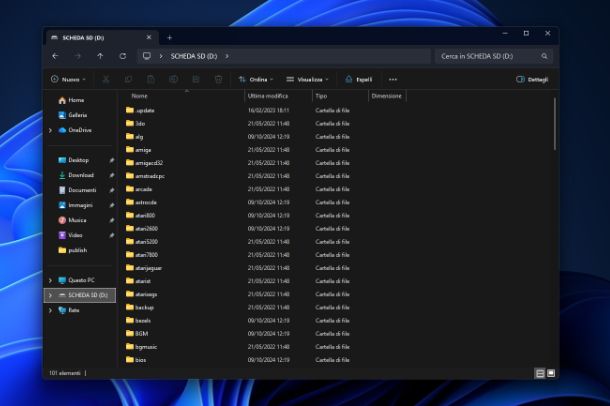The width and height of the screenshot is (610, 406).
Task: Add a new tab with plus button
Action: 169,37
